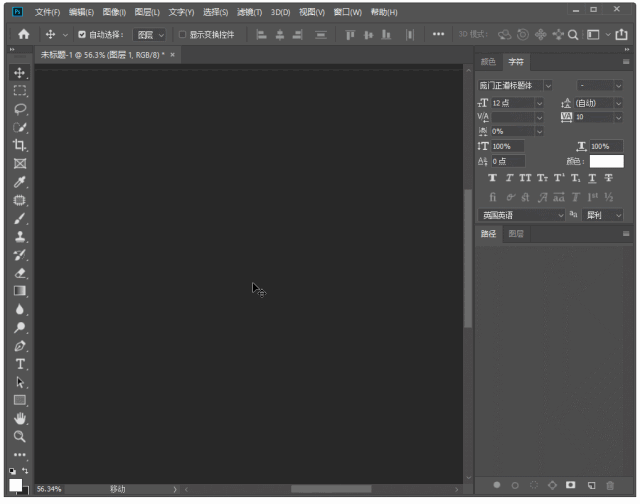Screen dimensions: 640x504
Task: Switch to the 图层 panel tab
Action: 516,234
